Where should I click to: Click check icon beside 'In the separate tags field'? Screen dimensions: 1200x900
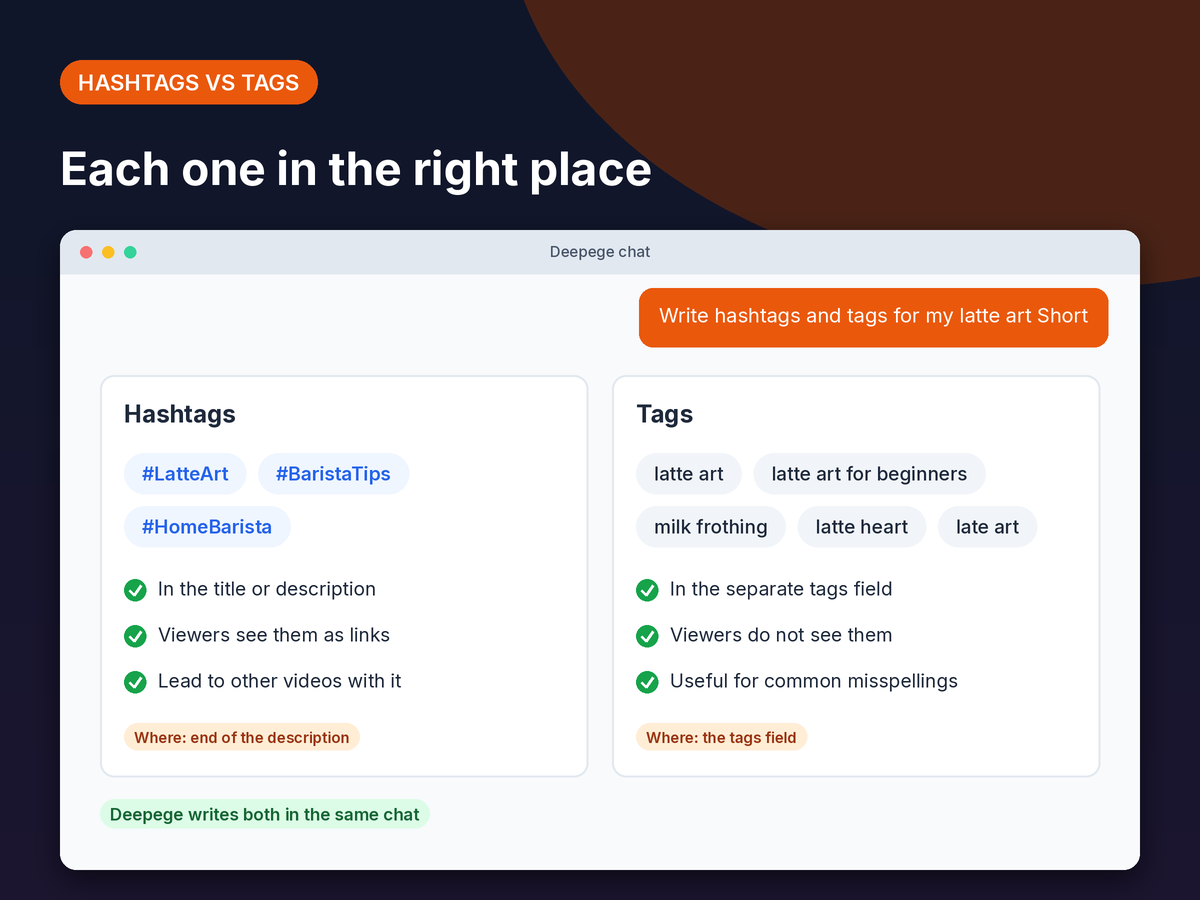[x=647, y=590]
